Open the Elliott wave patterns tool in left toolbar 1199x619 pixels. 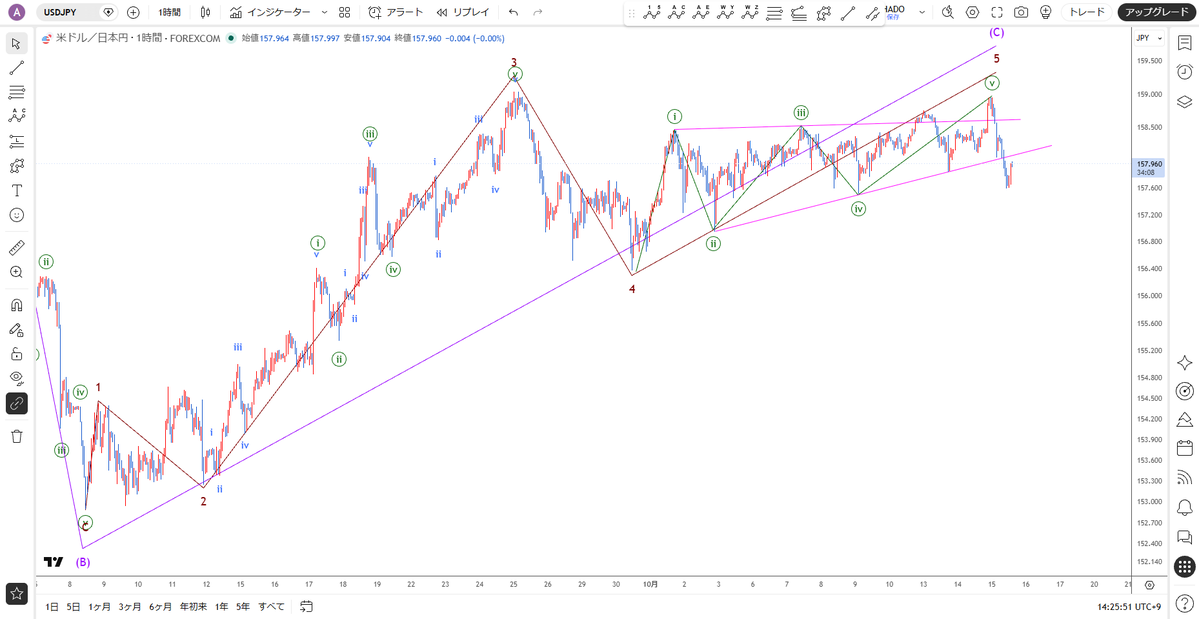[x=17, y=116]
